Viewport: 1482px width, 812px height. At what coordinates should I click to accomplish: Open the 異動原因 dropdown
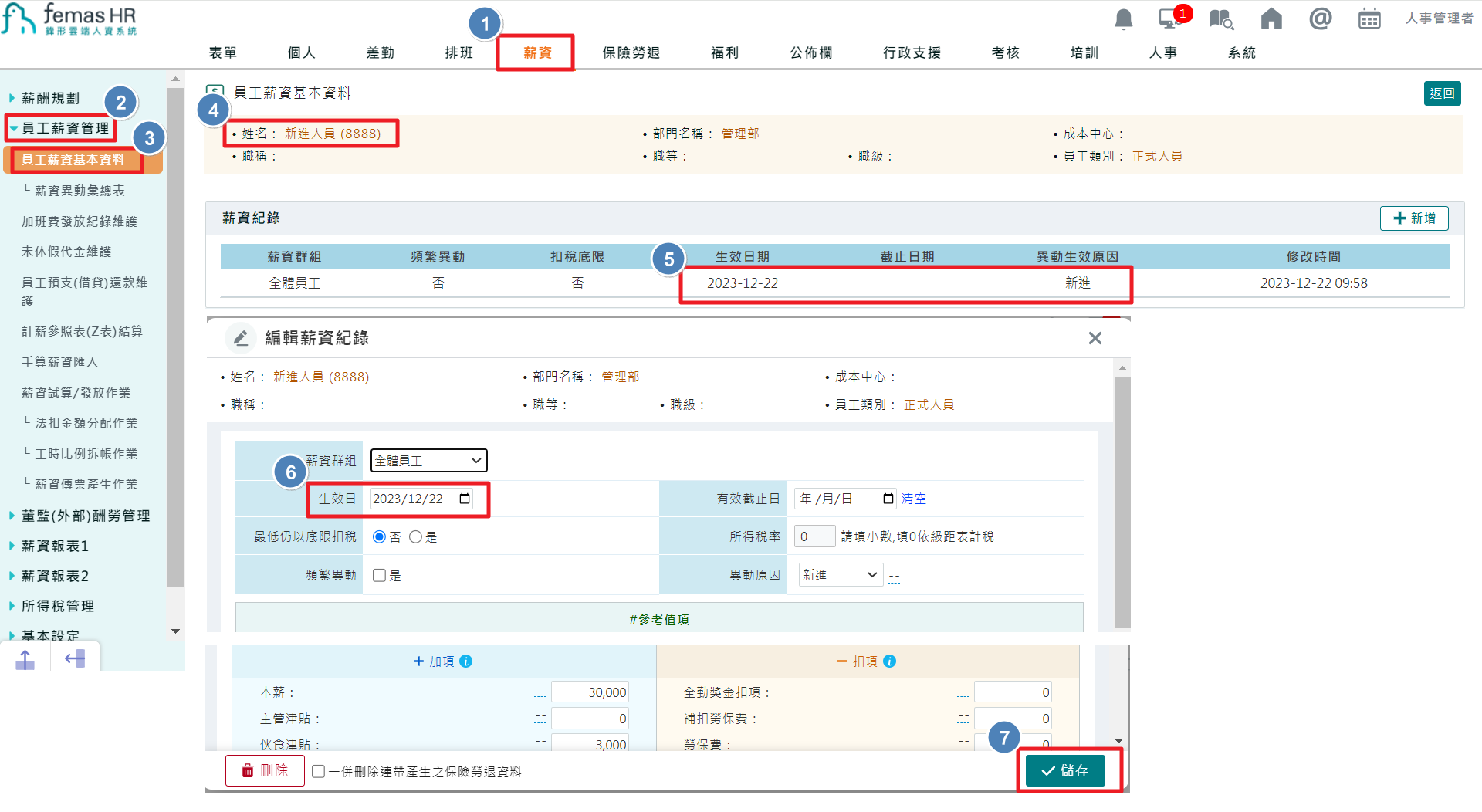(840, 574)
